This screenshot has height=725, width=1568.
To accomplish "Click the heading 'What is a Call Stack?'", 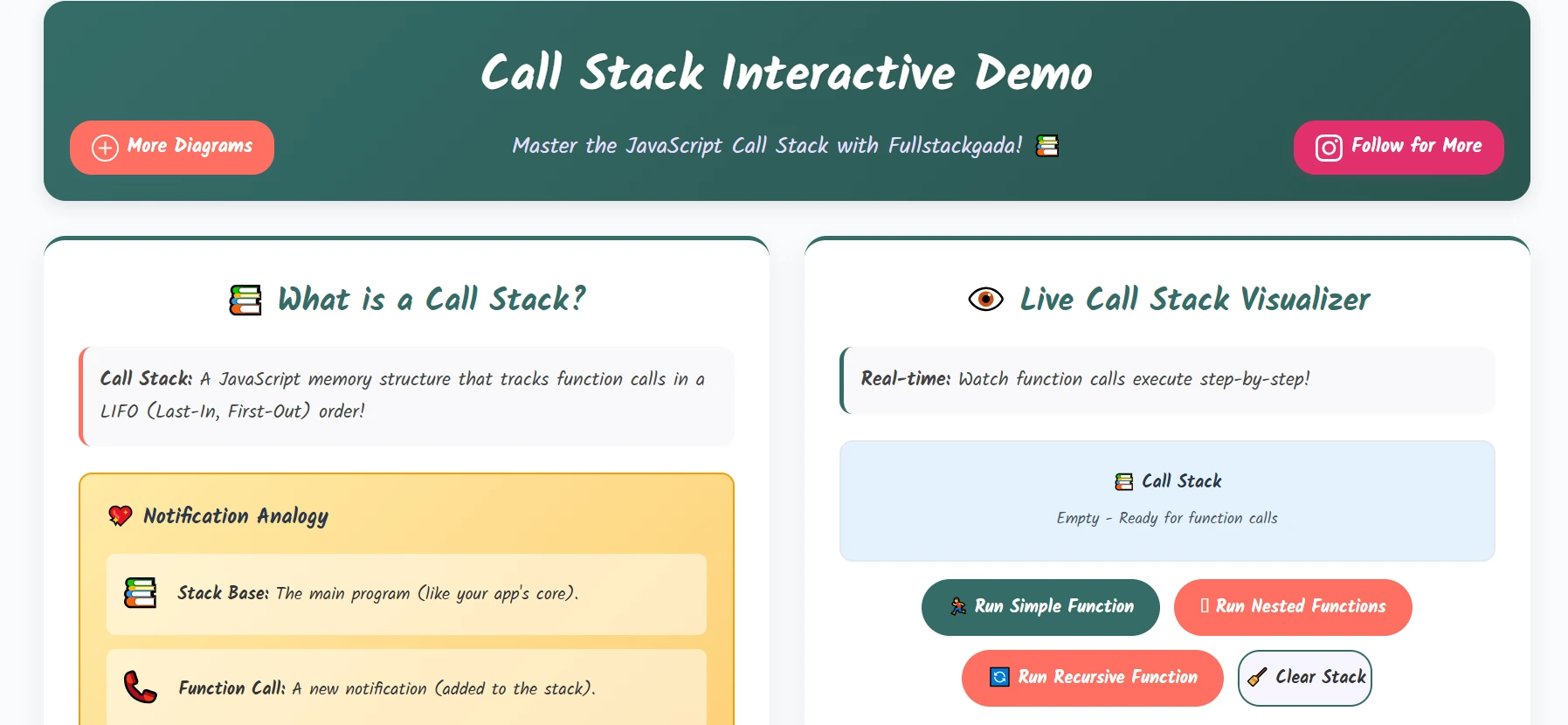I will pyautogui.click(x=432, y=300).
